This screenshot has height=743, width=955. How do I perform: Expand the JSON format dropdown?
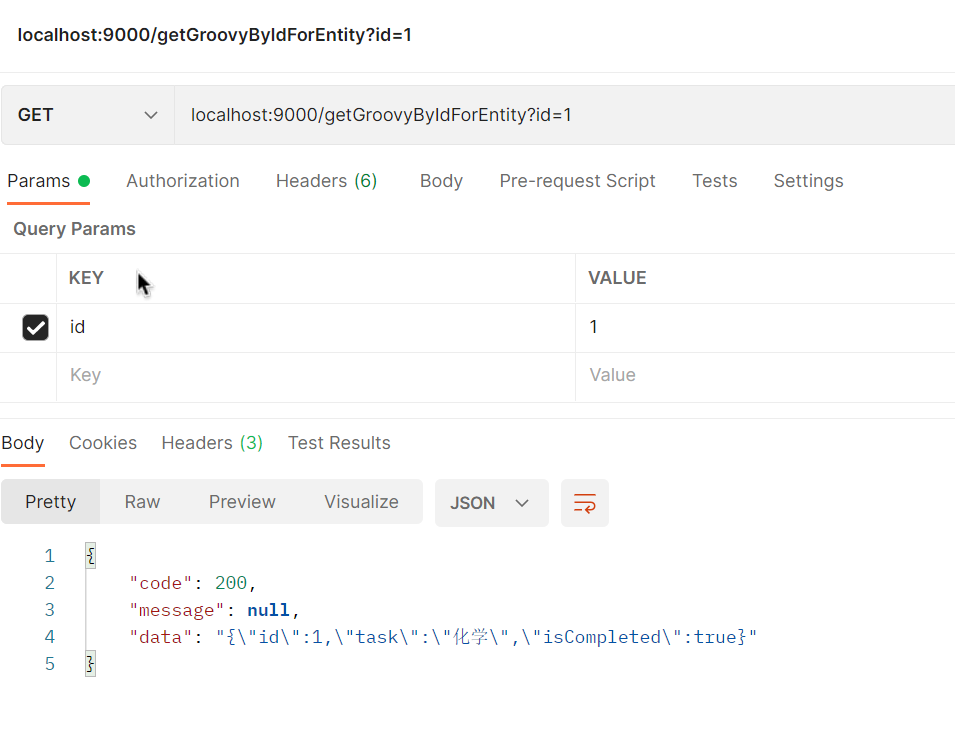pyautogui.click(x=491, y=503)
